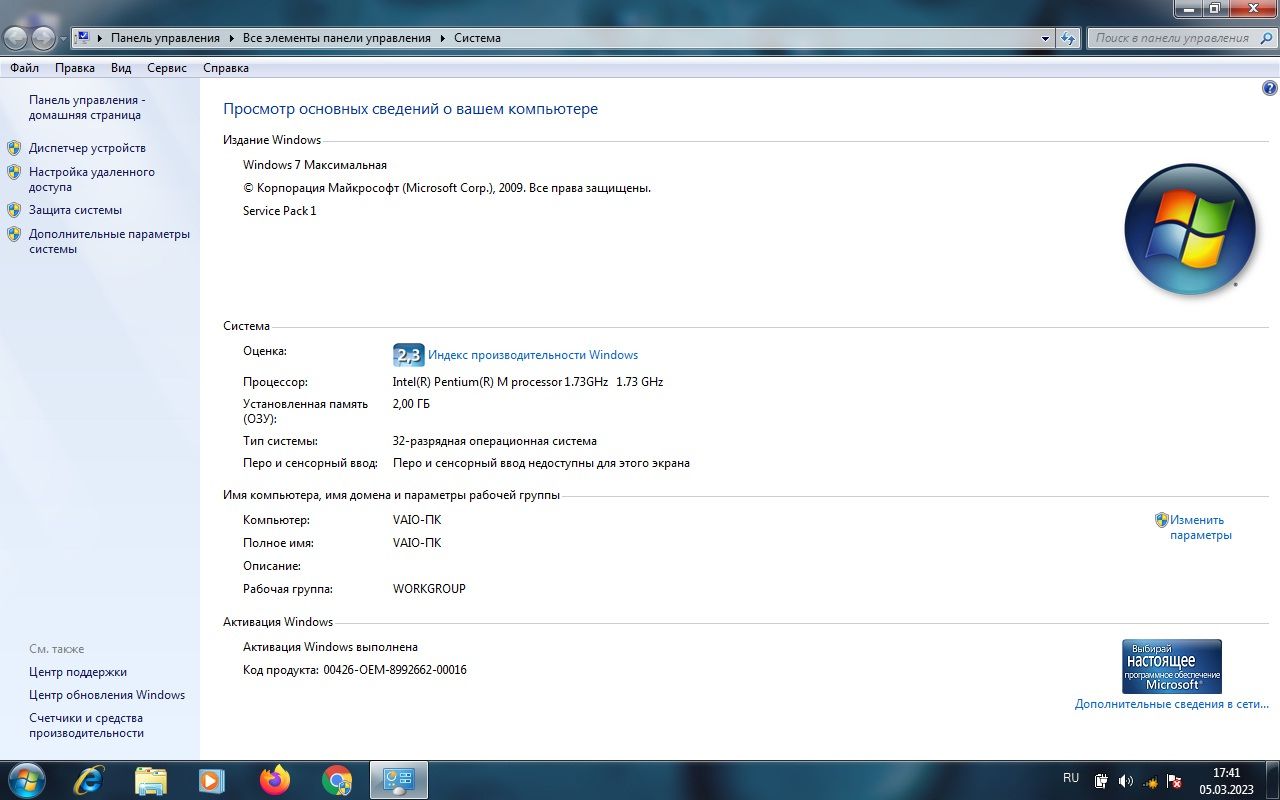Click the power plug tray icon
Viewport: 1280px width, 800px height.
(x=1101, y=780)
